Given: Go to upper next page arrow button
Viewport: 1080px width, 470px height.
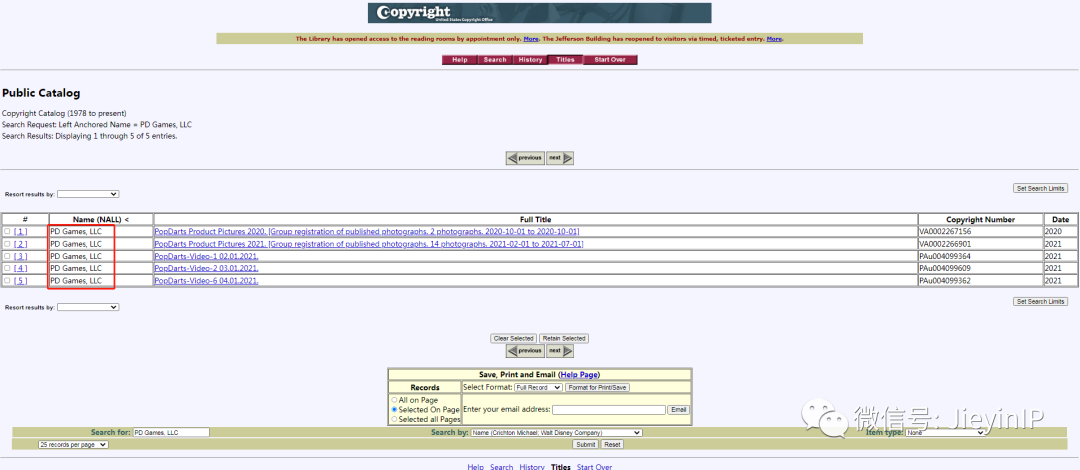Looking at the screenshot, I should (559, 158).
